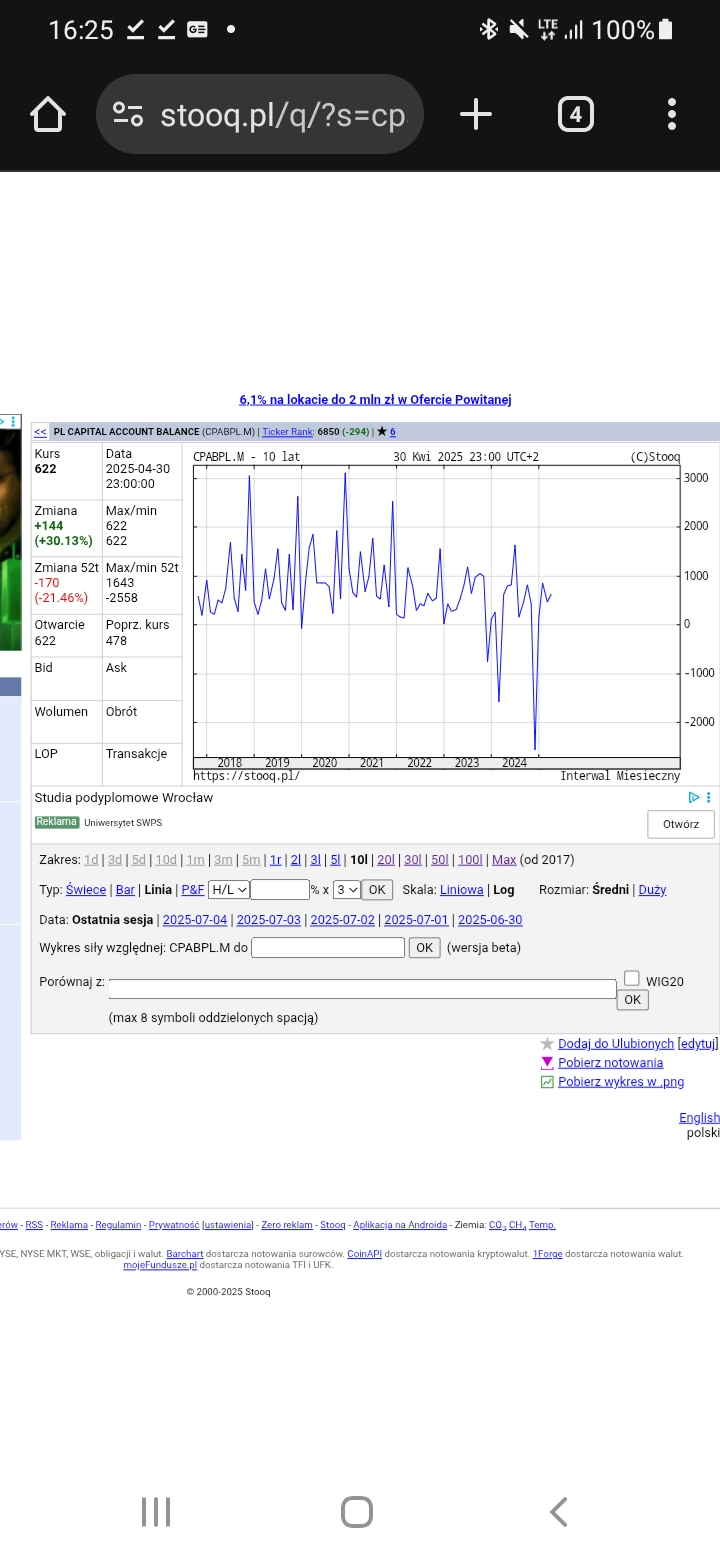Click the AdChoices triangle icon in the ad
The height and width of the screenshot is (1560, 720).
(x=694, y=797)
